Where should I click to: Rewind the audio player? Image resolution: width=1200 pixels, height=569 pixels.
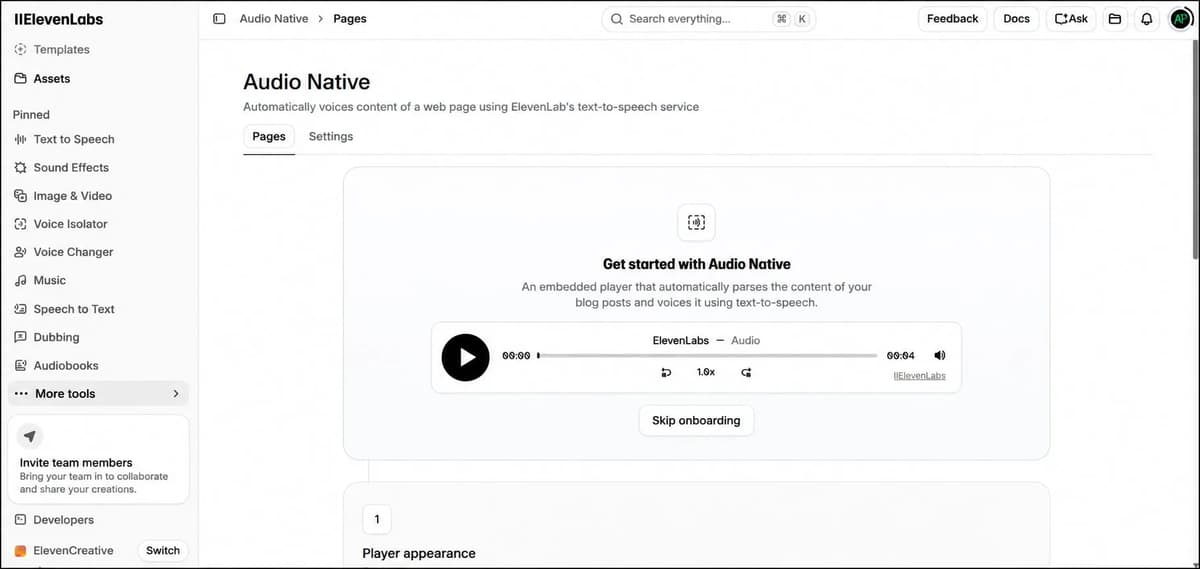coord(666,372)
